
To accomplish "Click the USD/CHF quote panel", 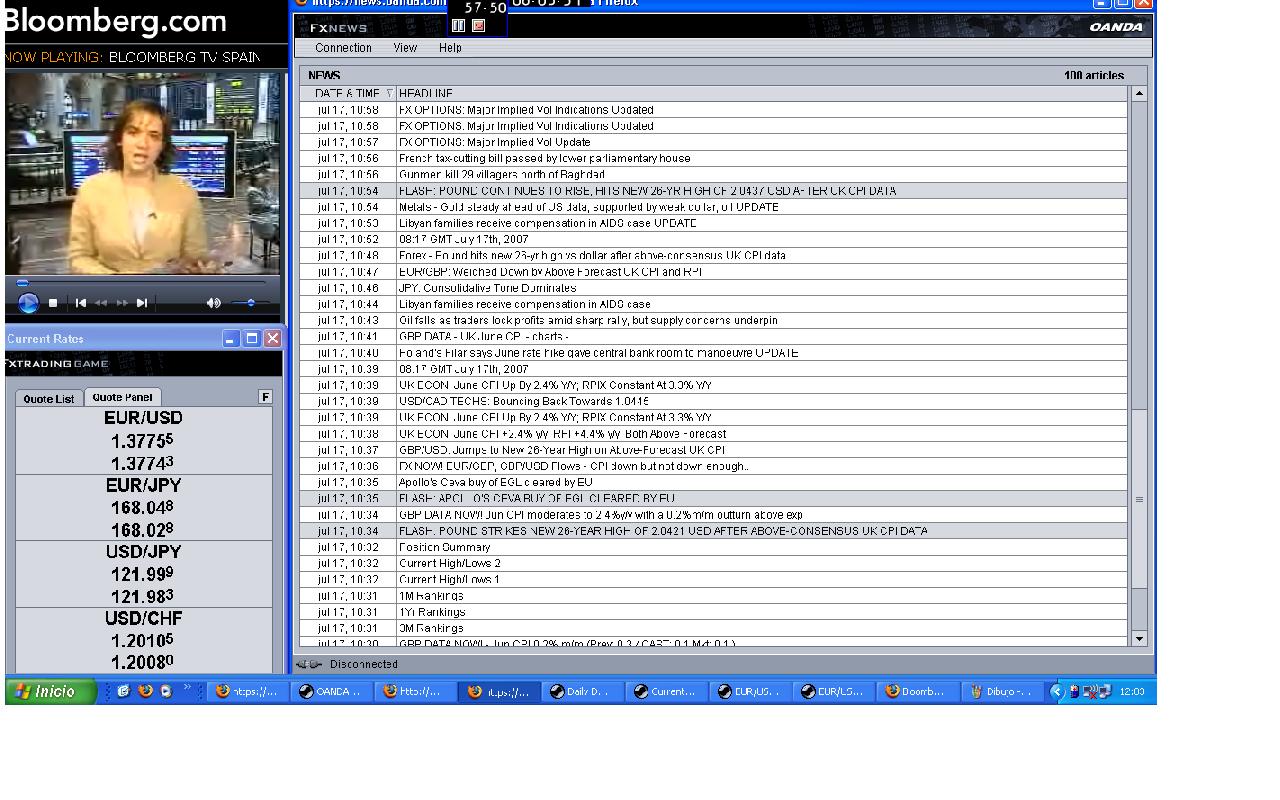I will click(144, 641).
